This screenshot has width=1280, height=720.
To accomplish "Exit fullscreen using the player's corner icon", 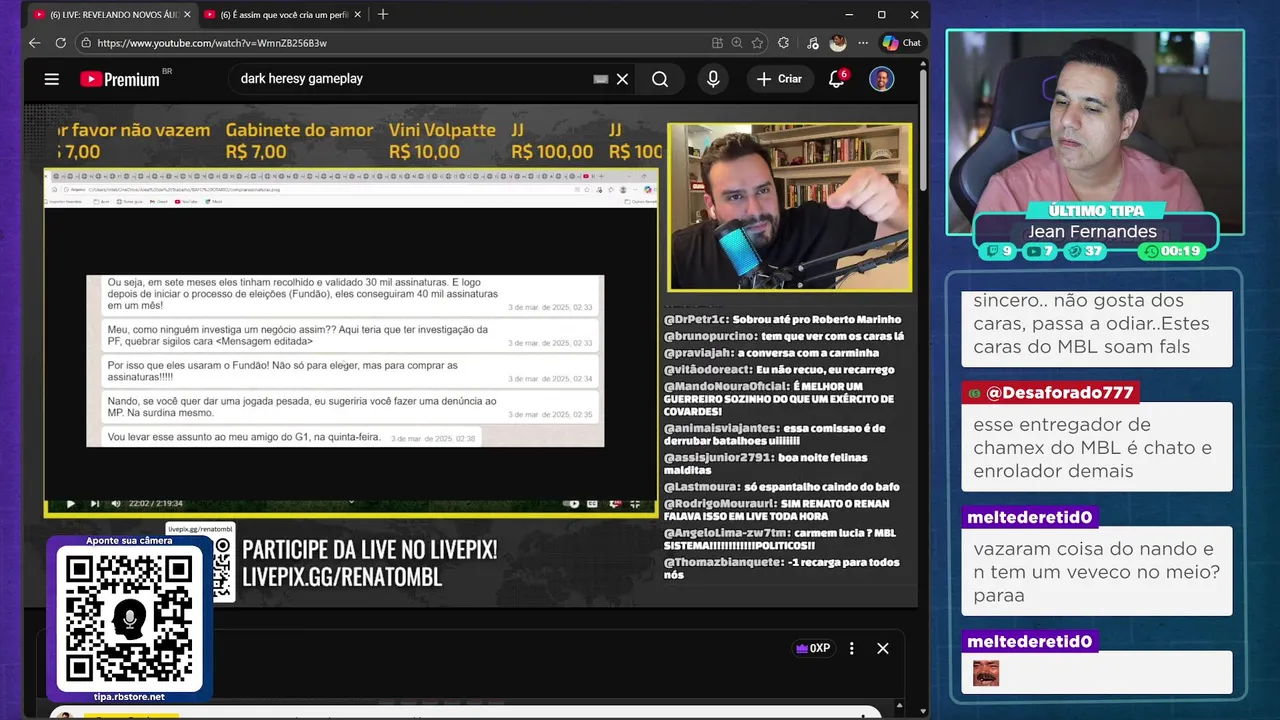I will click(x=635, y=503).
